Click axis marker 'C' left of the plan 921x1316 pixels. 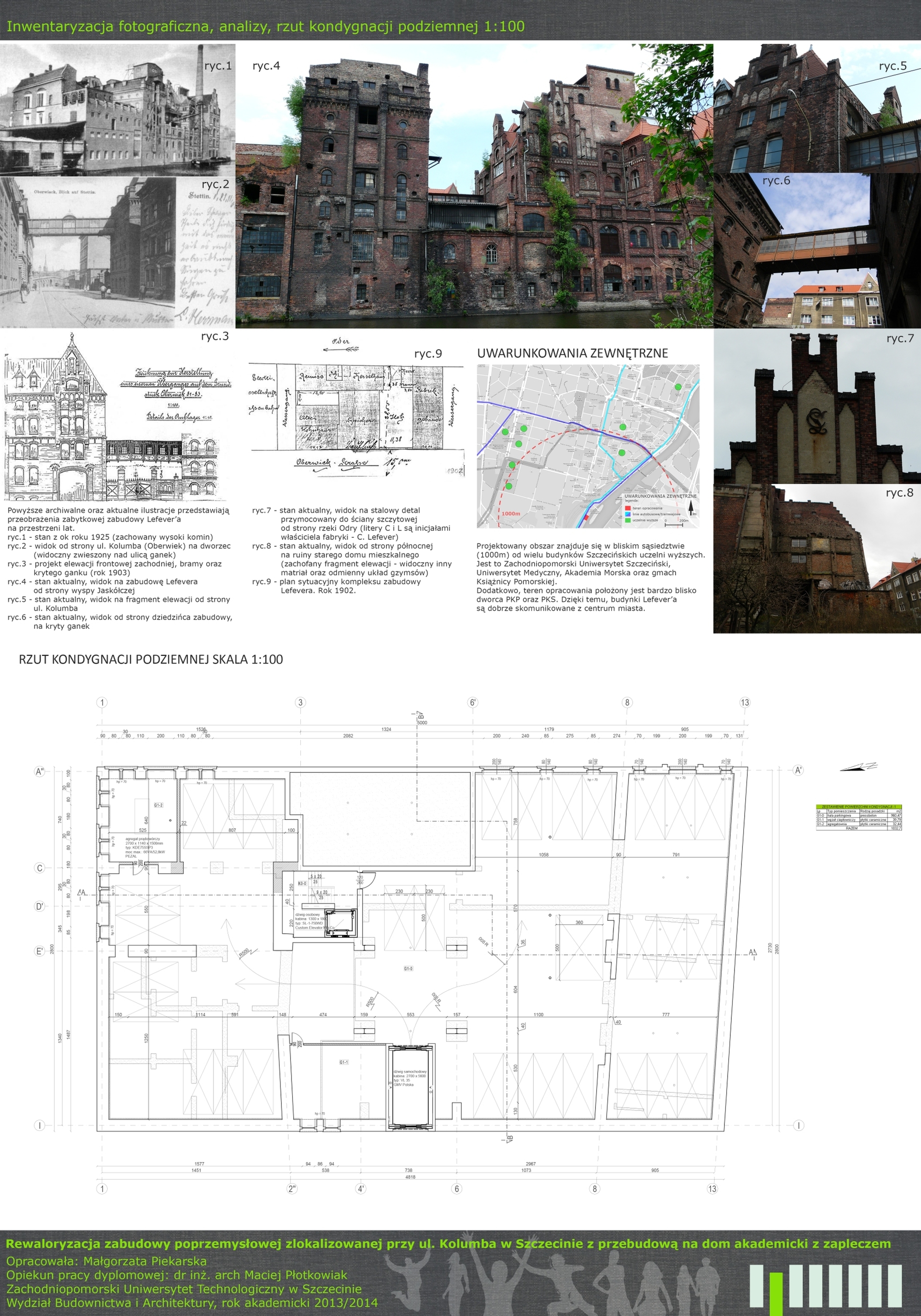click(40, 868)
